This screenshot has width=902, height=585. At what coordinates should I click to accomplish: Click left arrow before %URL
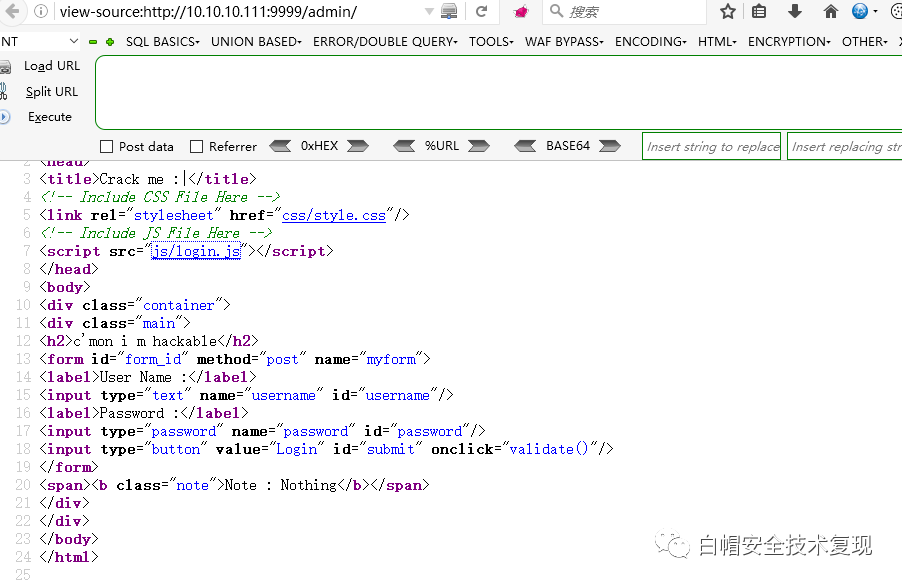pyautogui.click(x=404, y=146)
